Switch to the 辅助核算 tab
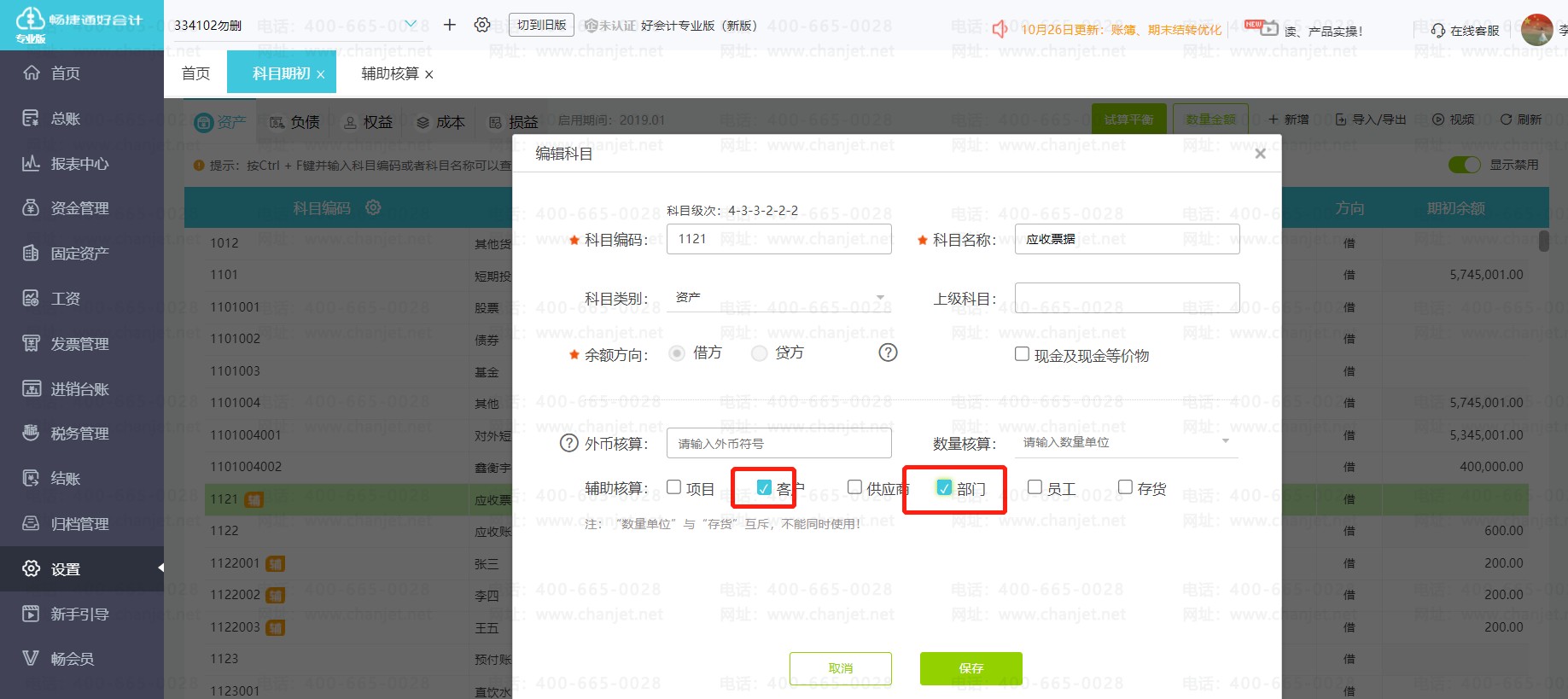The width and height of the screenshot is (1568, 699). (389, 74)
